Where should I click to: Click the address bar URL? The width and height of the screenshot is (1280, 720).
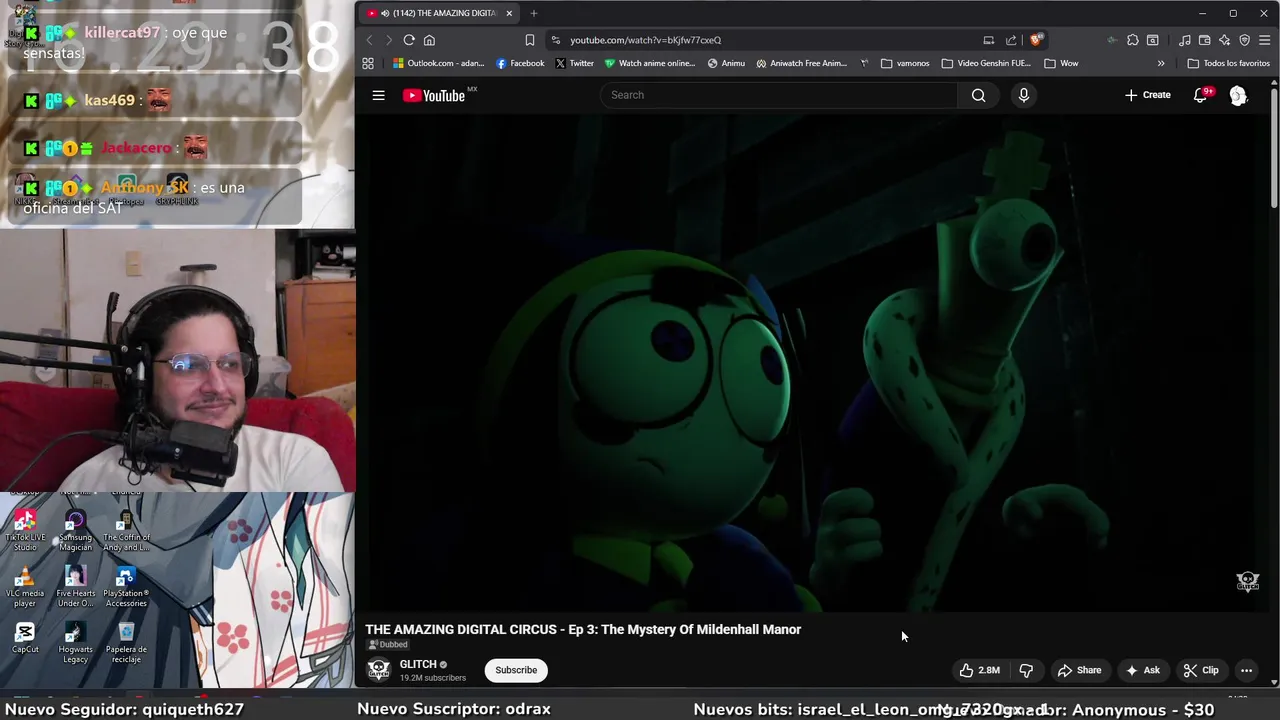tap(645, 40)
